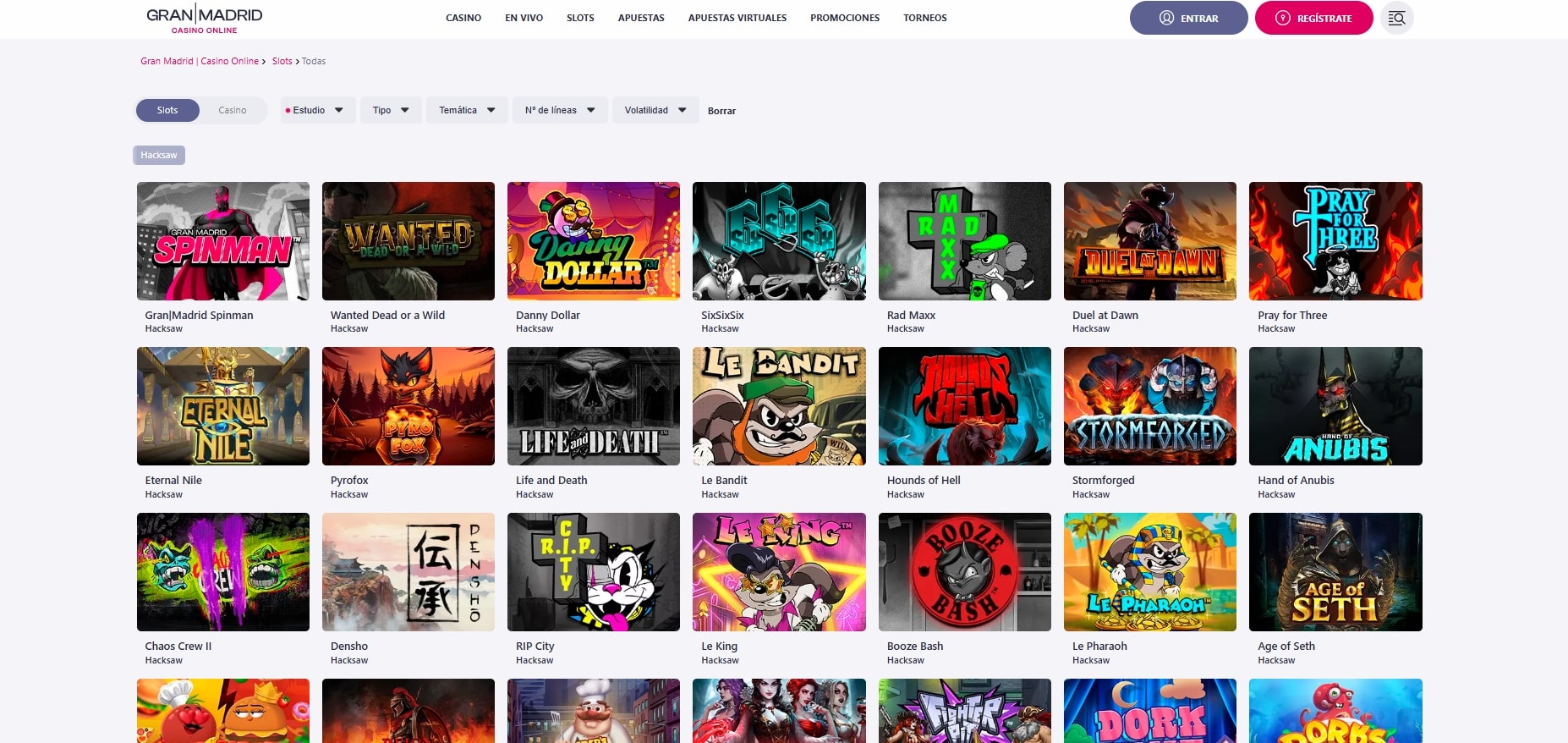Remove the Hacksaw filter chip
Screen dimensions: 1568x743
click(x=159, y=155)
